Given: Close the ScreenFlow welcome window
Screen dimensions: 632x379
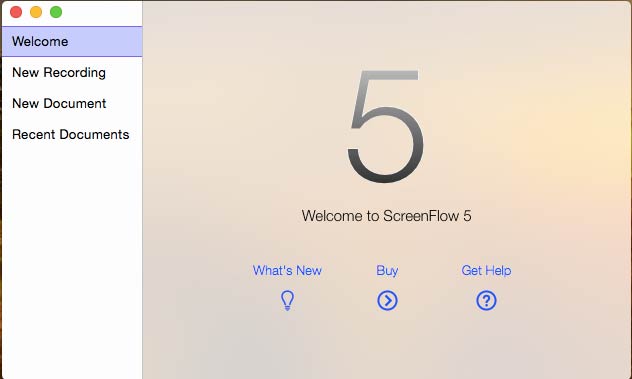Looking at the screenshot, I should pyautogui.click(x=16, y=12).
